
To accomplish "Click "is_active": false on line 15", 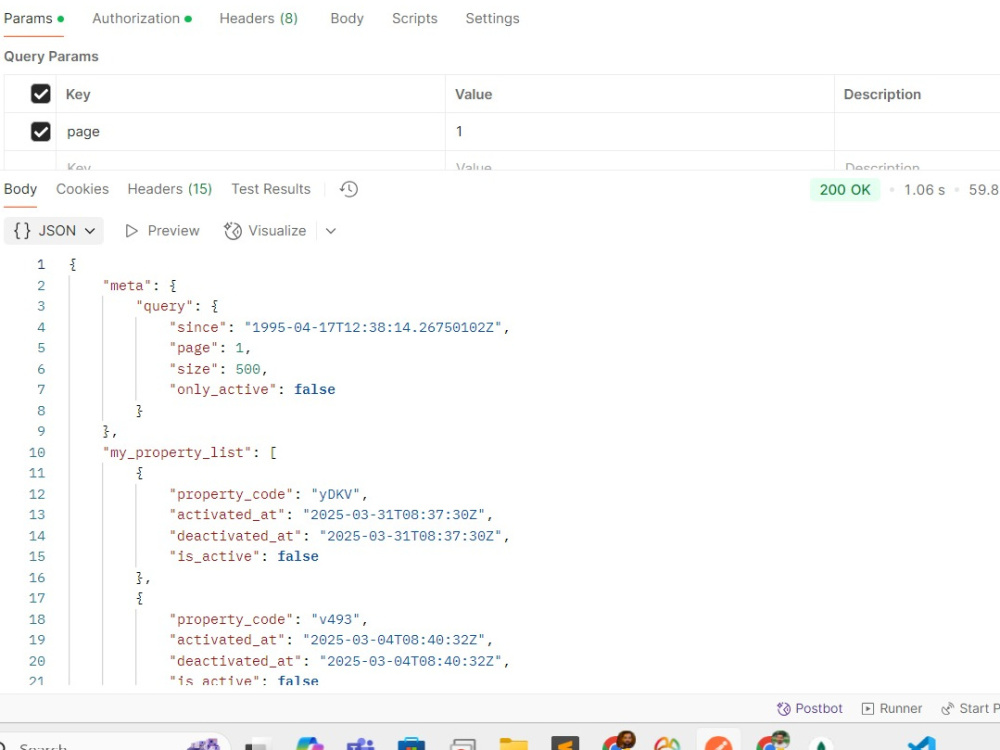I will tap(244, 557).
